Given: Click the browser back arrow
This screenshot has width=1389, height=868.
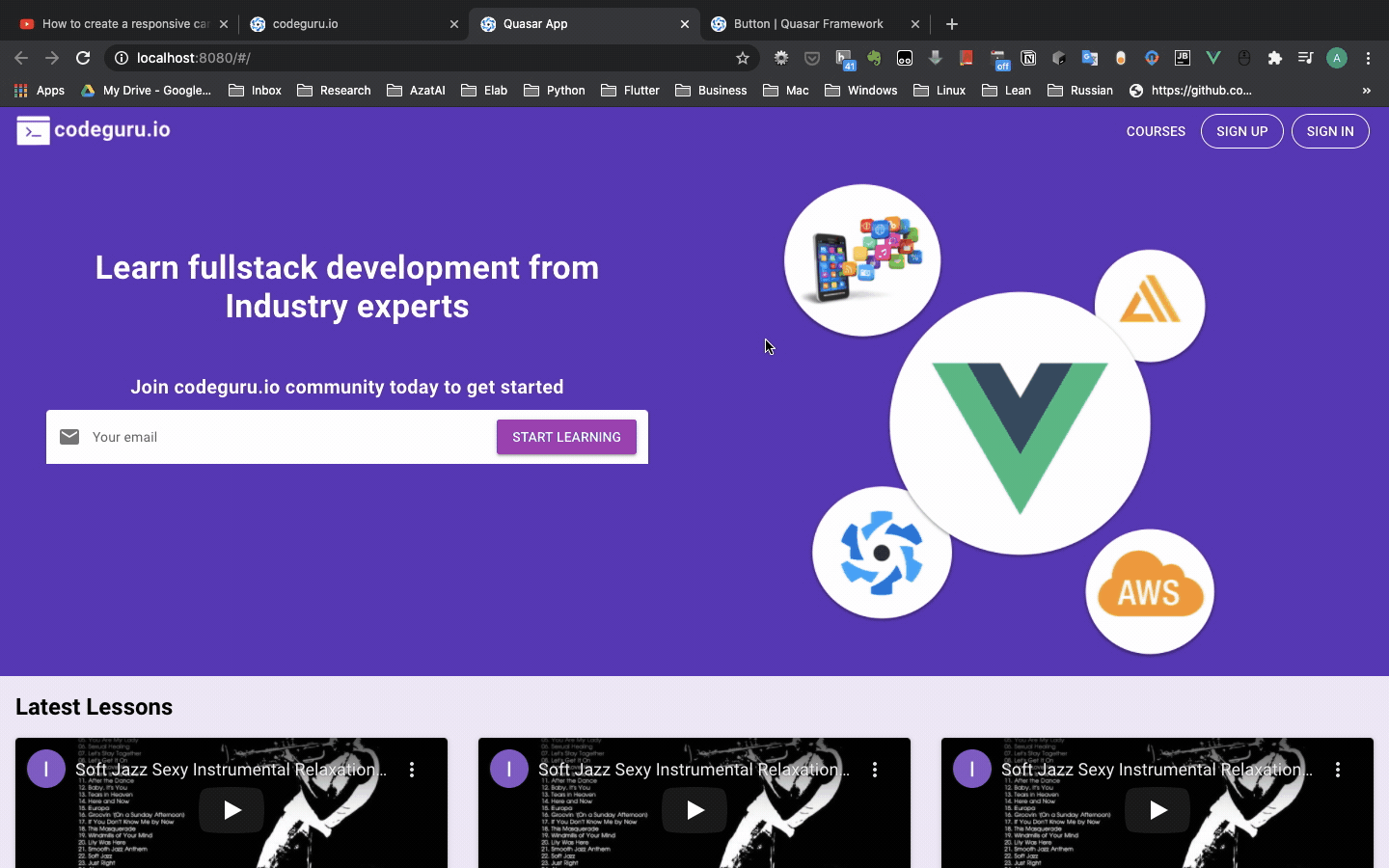Looking at the screenshot, I should pyautogui.click(x=21, y=58).
